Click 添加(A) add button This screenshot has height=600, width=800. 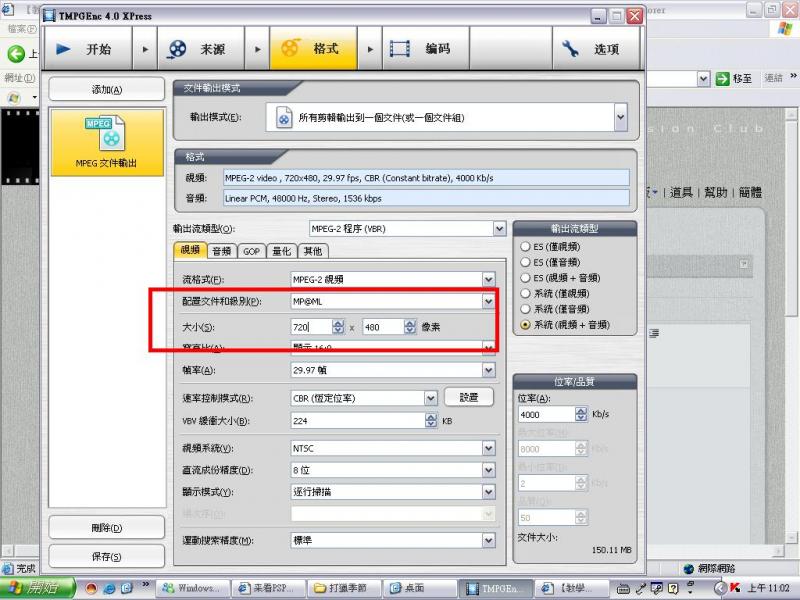pos(107,89)
